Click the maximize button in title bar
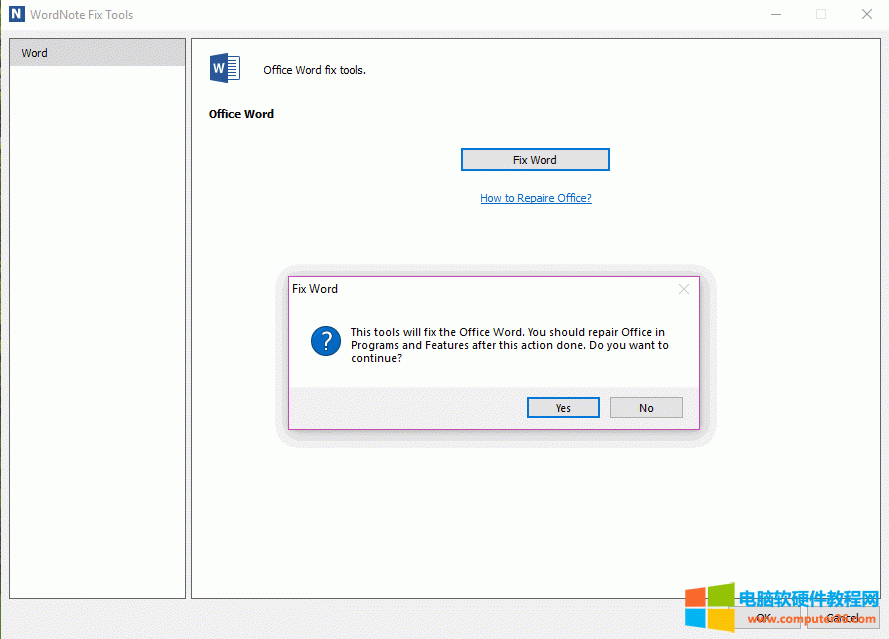The height and width of the screenshot is (639, 889). (x=821, y=15)
